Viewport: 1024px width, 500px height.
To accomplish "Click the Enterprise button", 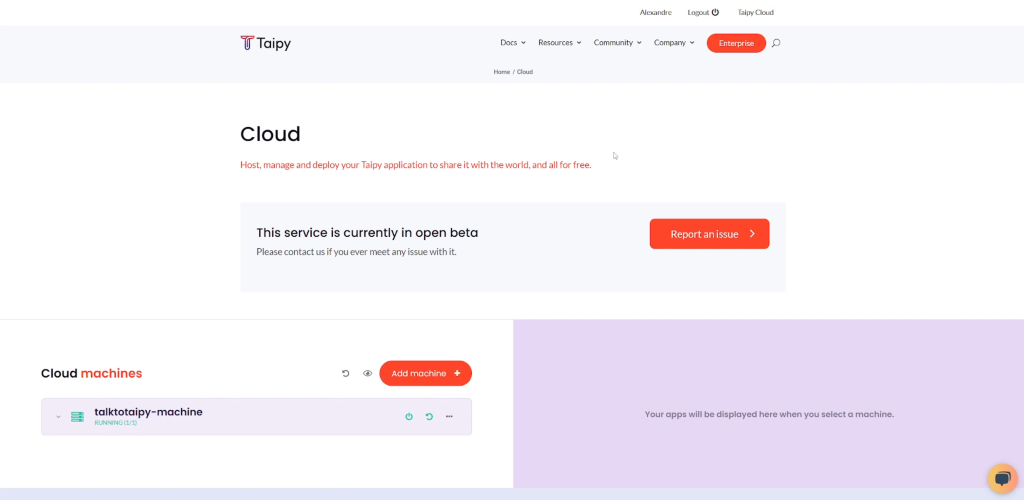I will click(x=736, y=43).
